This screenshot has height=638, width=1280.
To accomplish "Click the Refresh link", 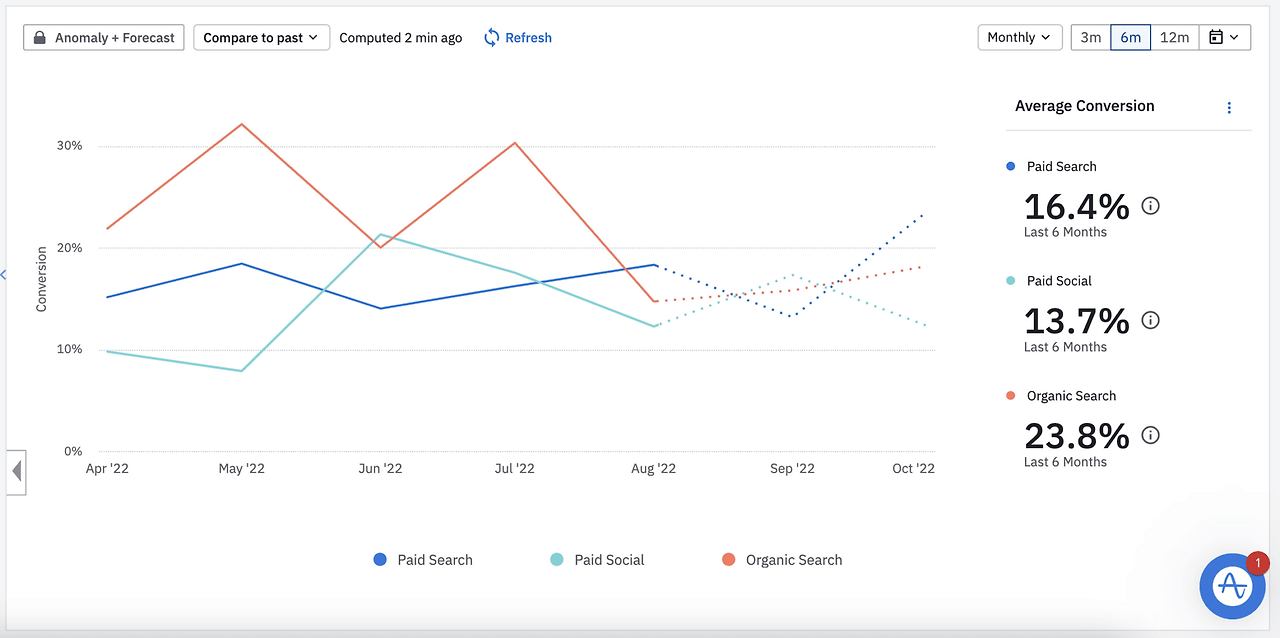I will pyautogui.click(x=528, y=38).
